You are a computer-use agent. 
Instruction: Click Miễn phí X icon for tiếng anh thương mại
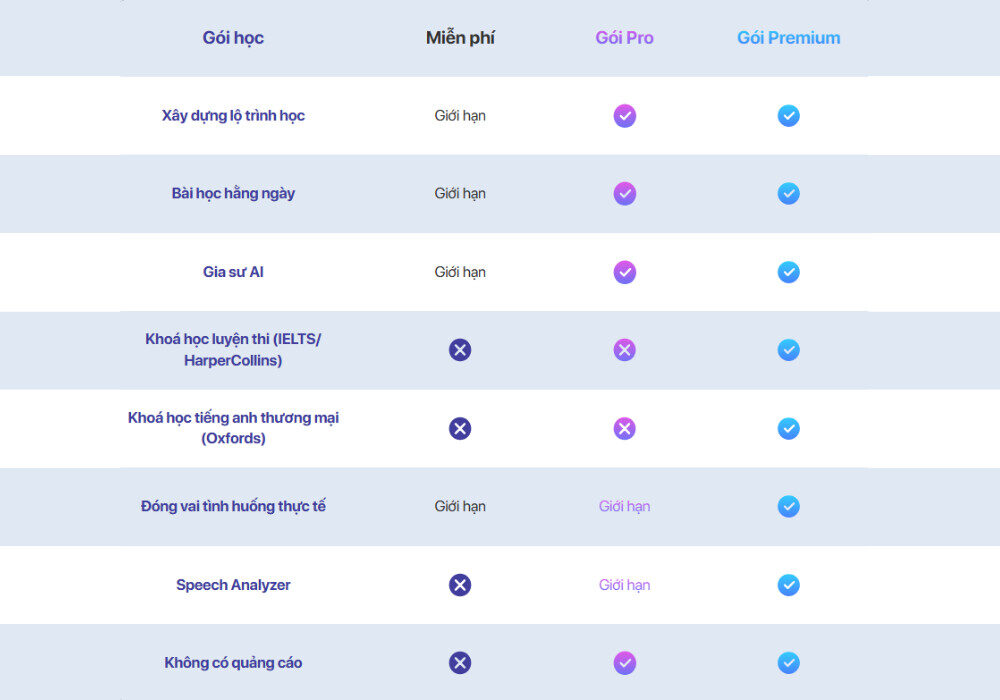(460, 429)
